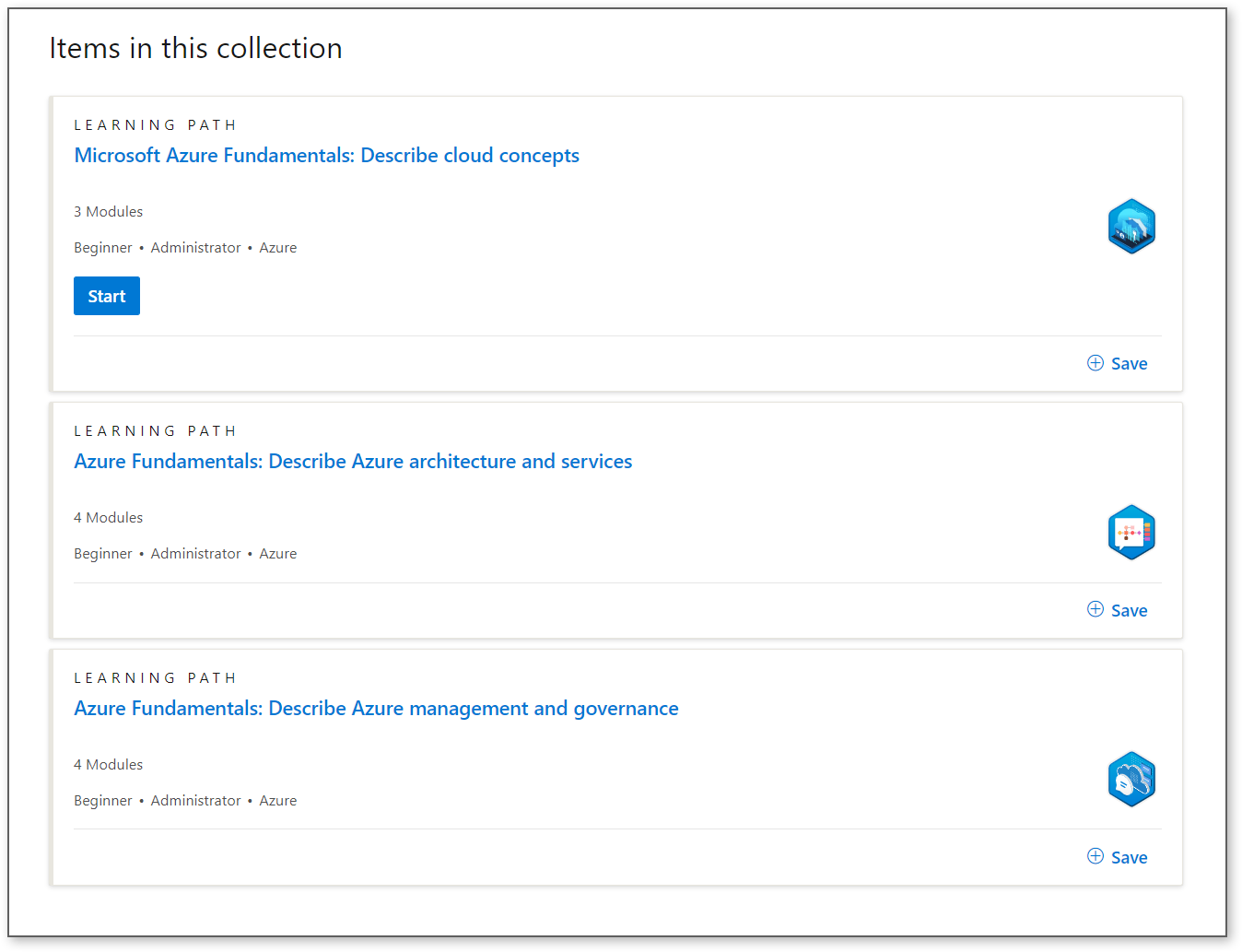Open Microsoft Azure Fundamentals: Describe cloud concepts link
Viewport: 1242px width, 952px height.
(x=327, y=156)
